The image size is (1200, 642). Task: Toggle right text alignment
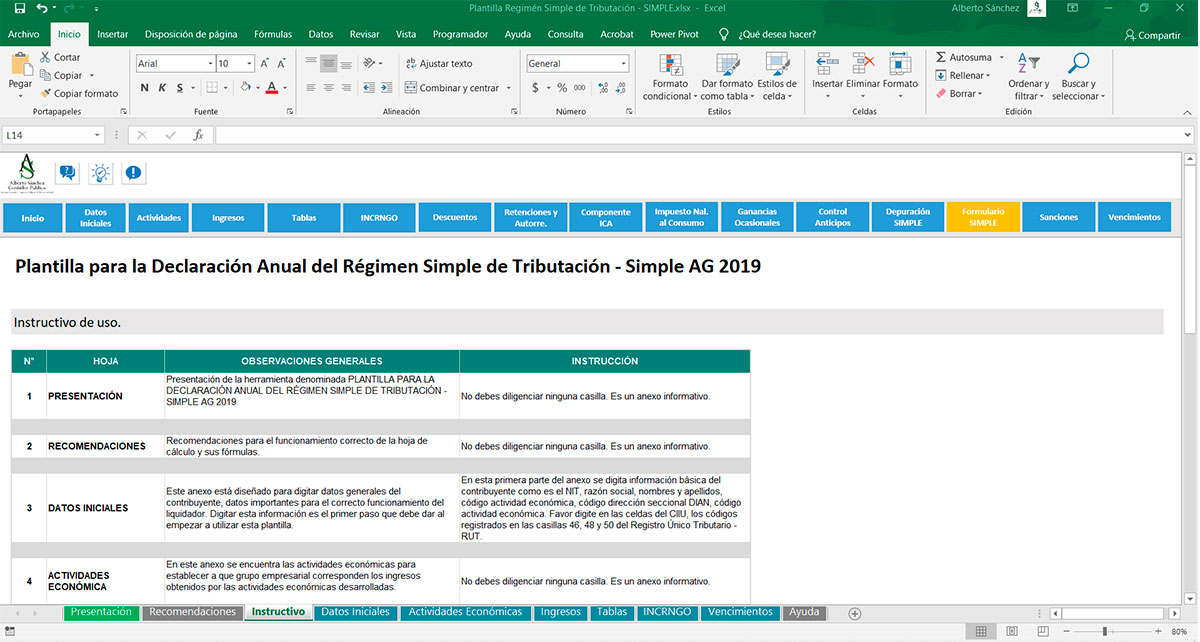(x=346, y=88)
